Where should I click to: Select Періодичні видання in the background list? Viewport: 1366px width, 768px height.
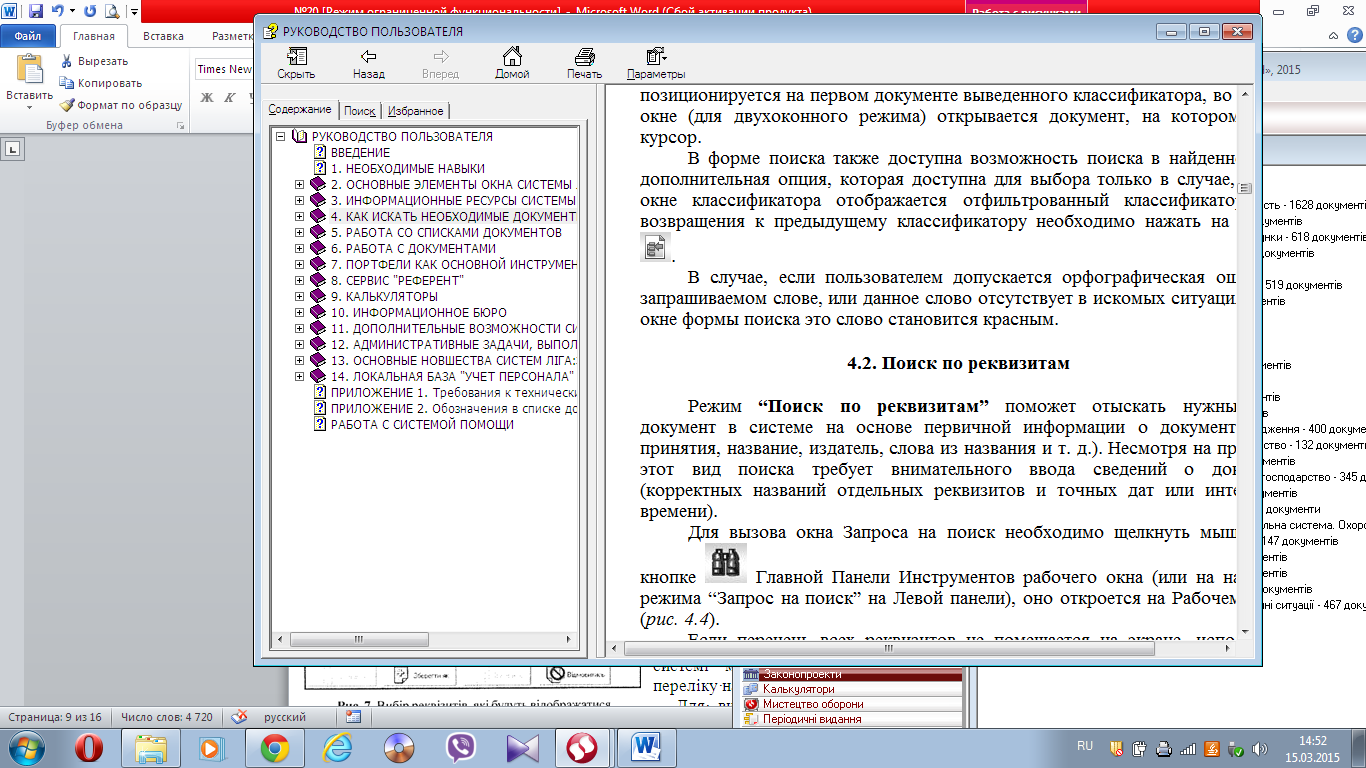point(850,719)
